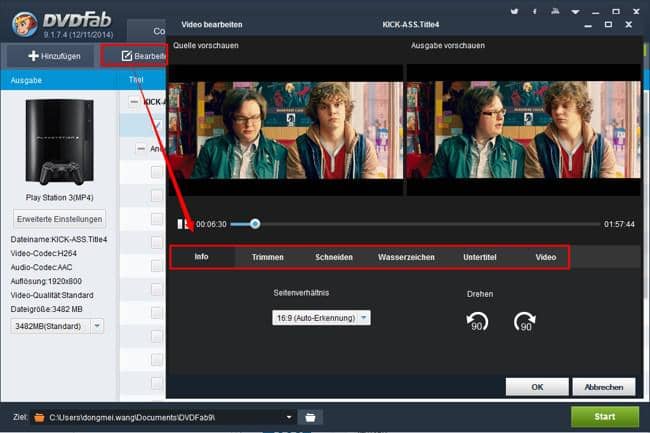Screen dimensions: 650x433
Task: Open the 3482MB(Standard) size dropdown
Action: 57,326
